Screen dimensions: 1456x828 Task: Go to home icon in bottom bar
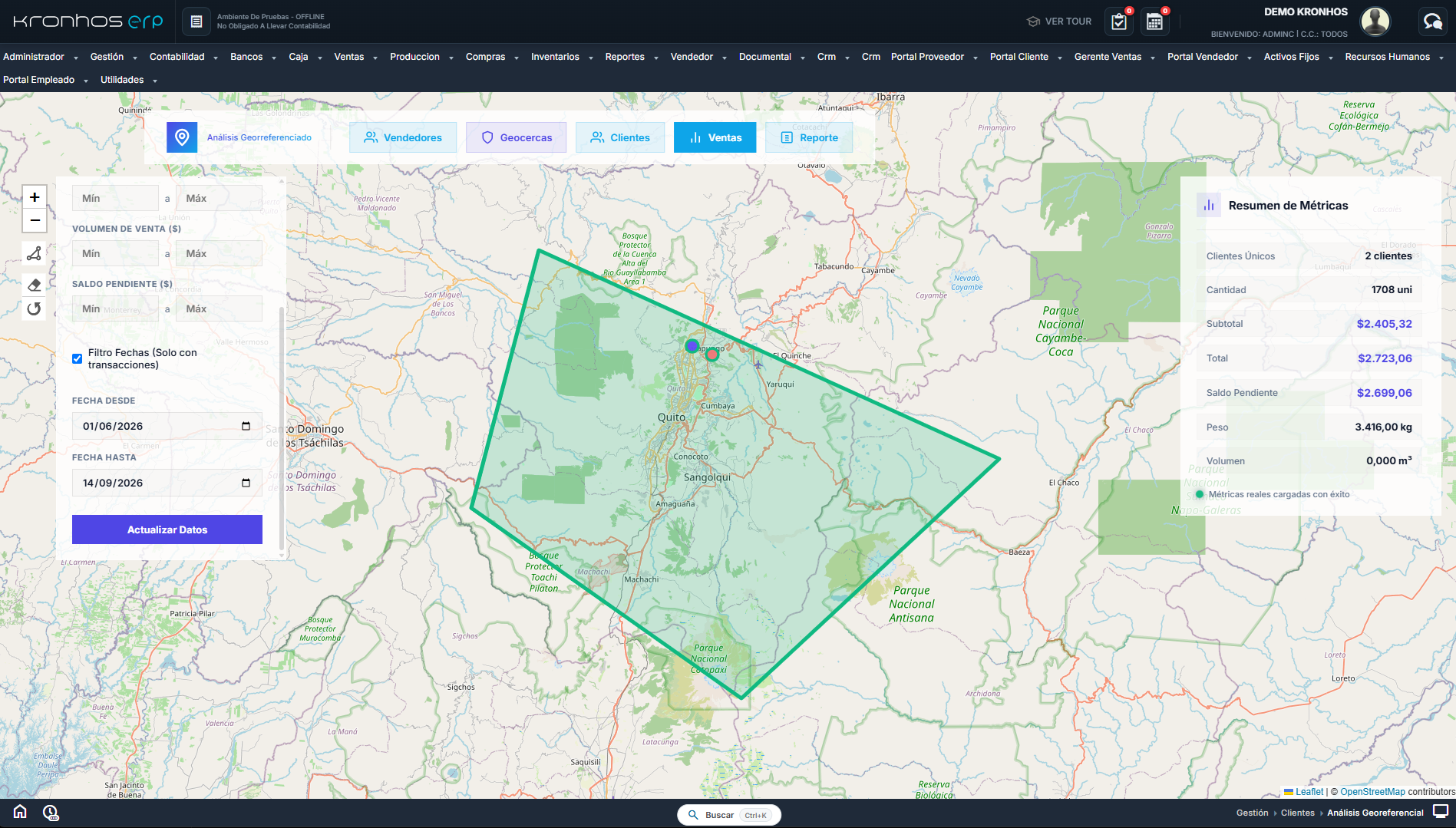[x=21, y=812]
